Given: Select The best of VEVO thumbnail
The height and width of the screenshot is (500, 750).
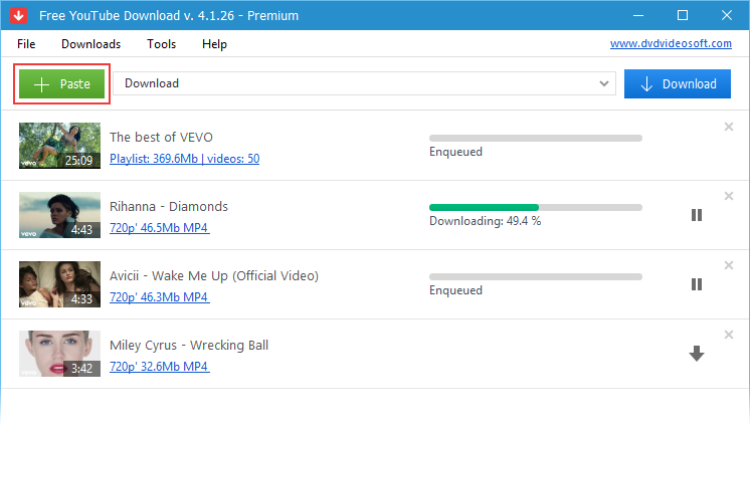Looking at the screenshot, I should (x=60, y=145).
